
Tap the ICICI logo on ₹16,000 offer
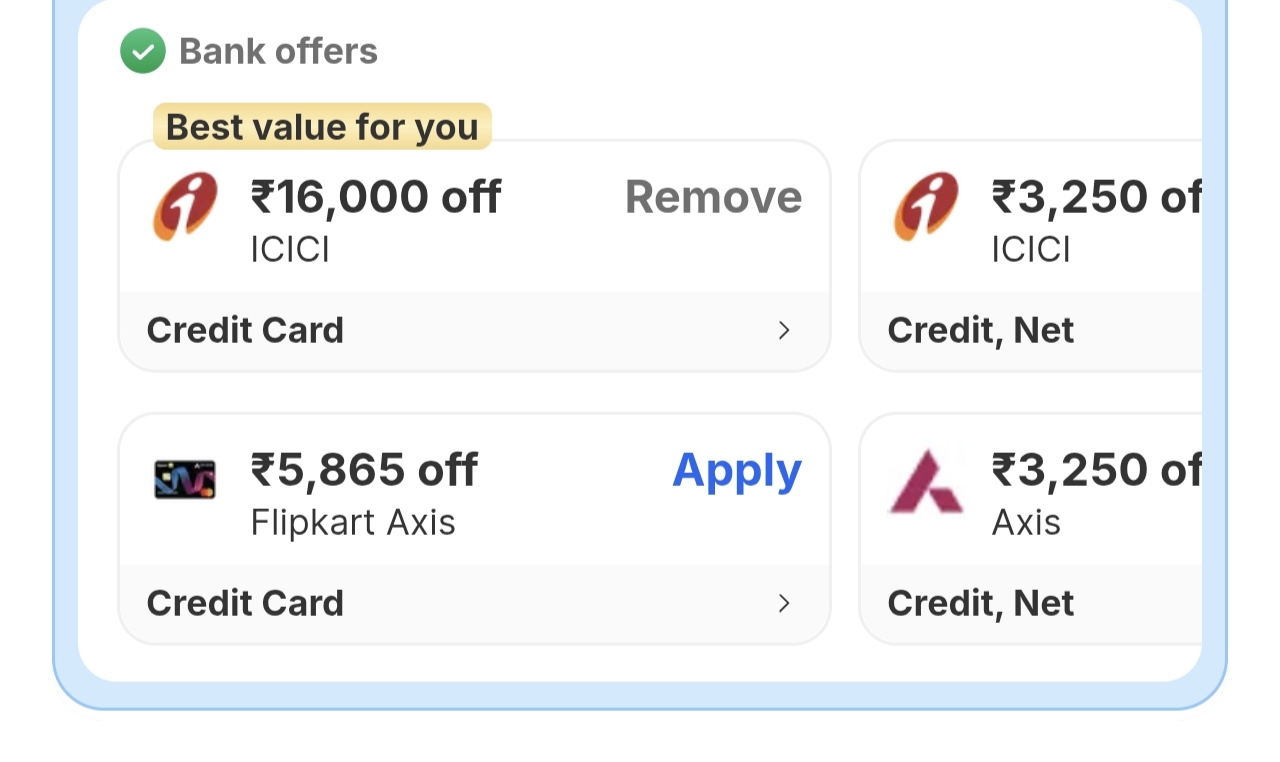(x=185, y=206)
